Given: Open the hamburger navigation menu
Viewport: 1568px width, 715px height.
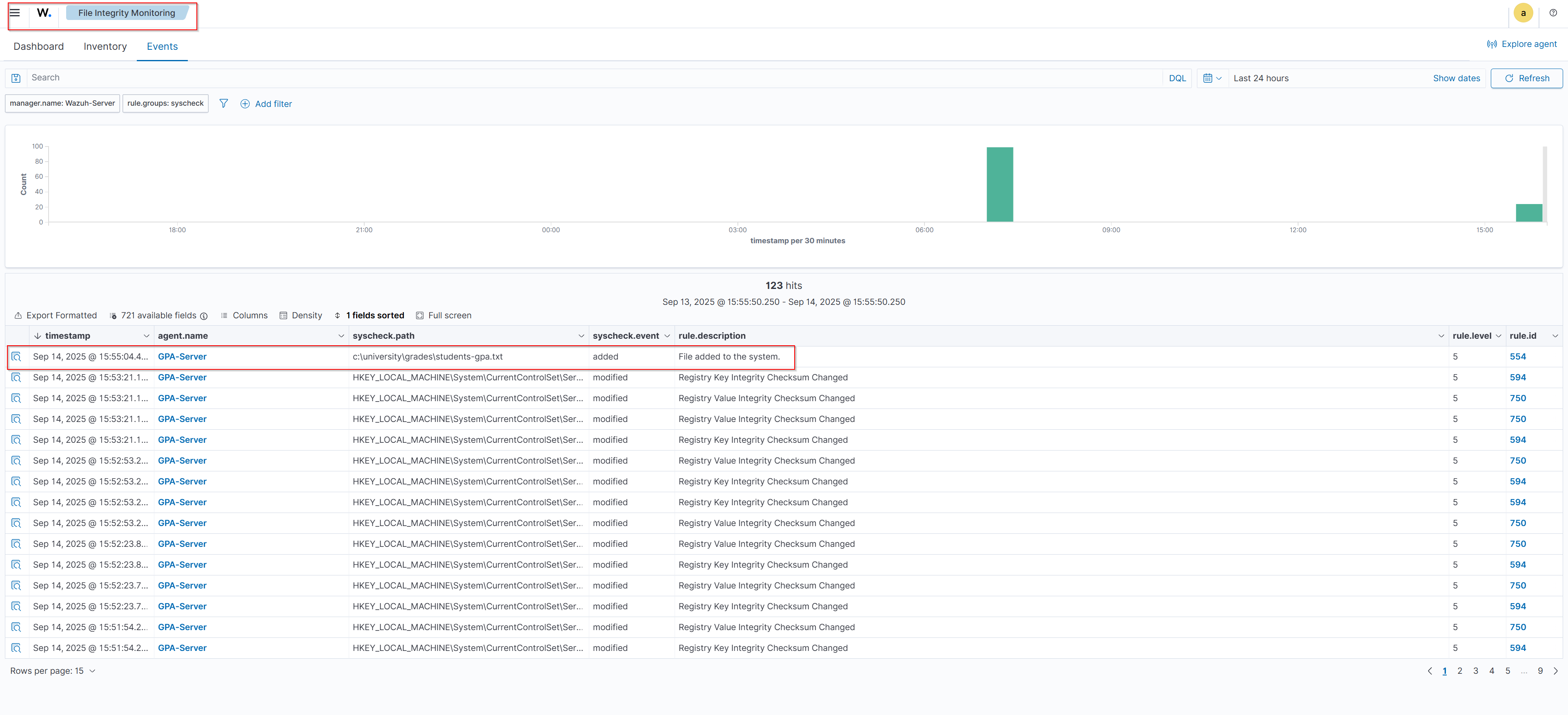Looking at the screenshot, I should tap(15, 13).
